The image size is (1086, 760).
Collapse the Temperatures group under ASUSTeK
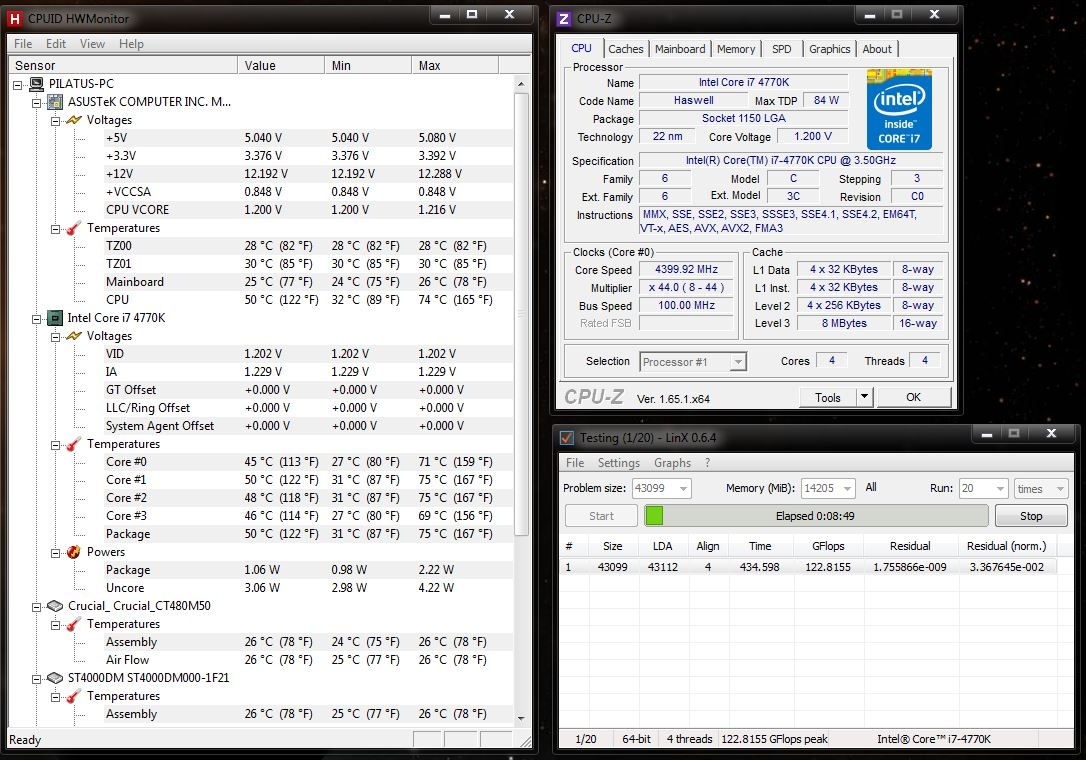coord(55,229)
